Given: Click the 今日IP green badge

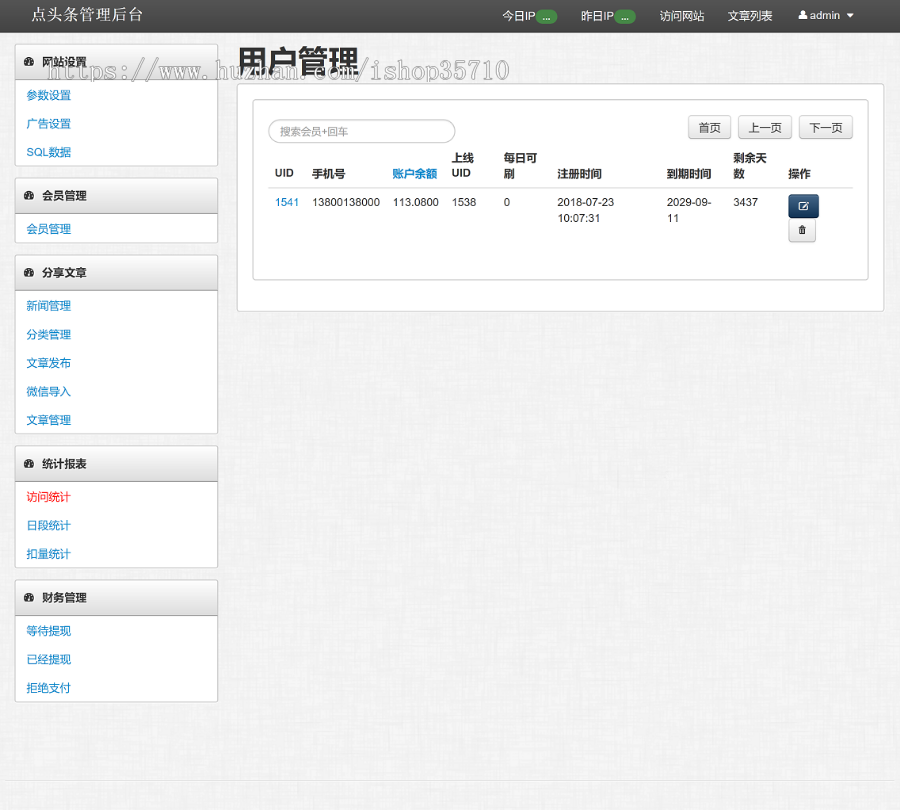Looking at the screenshot, I should pos(546,16).
